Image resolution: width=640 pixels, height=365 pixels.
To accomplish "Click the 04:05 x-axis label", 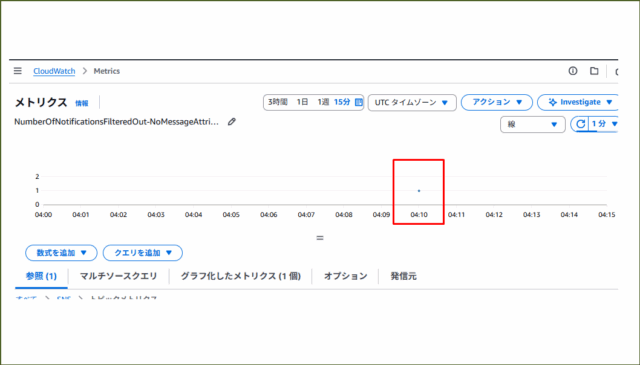I will (231, 215).
